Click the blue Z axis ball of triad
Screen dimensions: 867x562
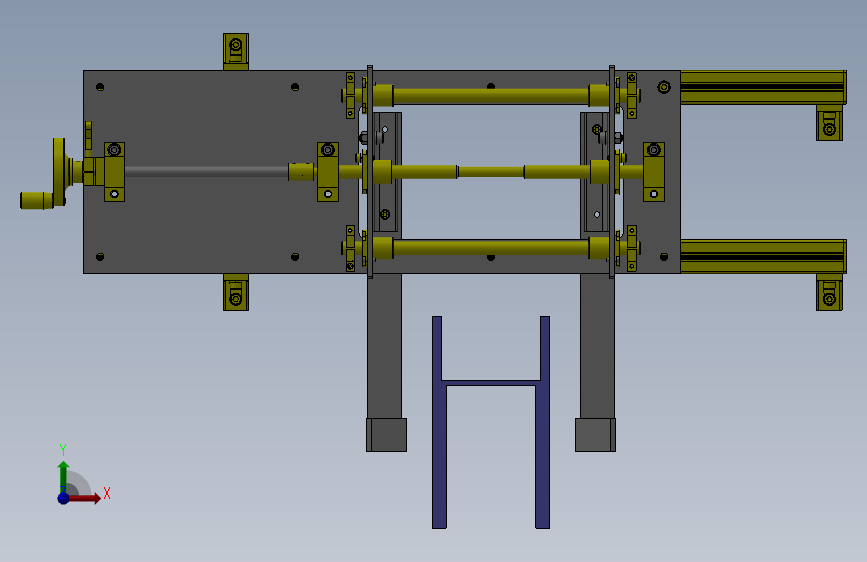pos(63,498)
